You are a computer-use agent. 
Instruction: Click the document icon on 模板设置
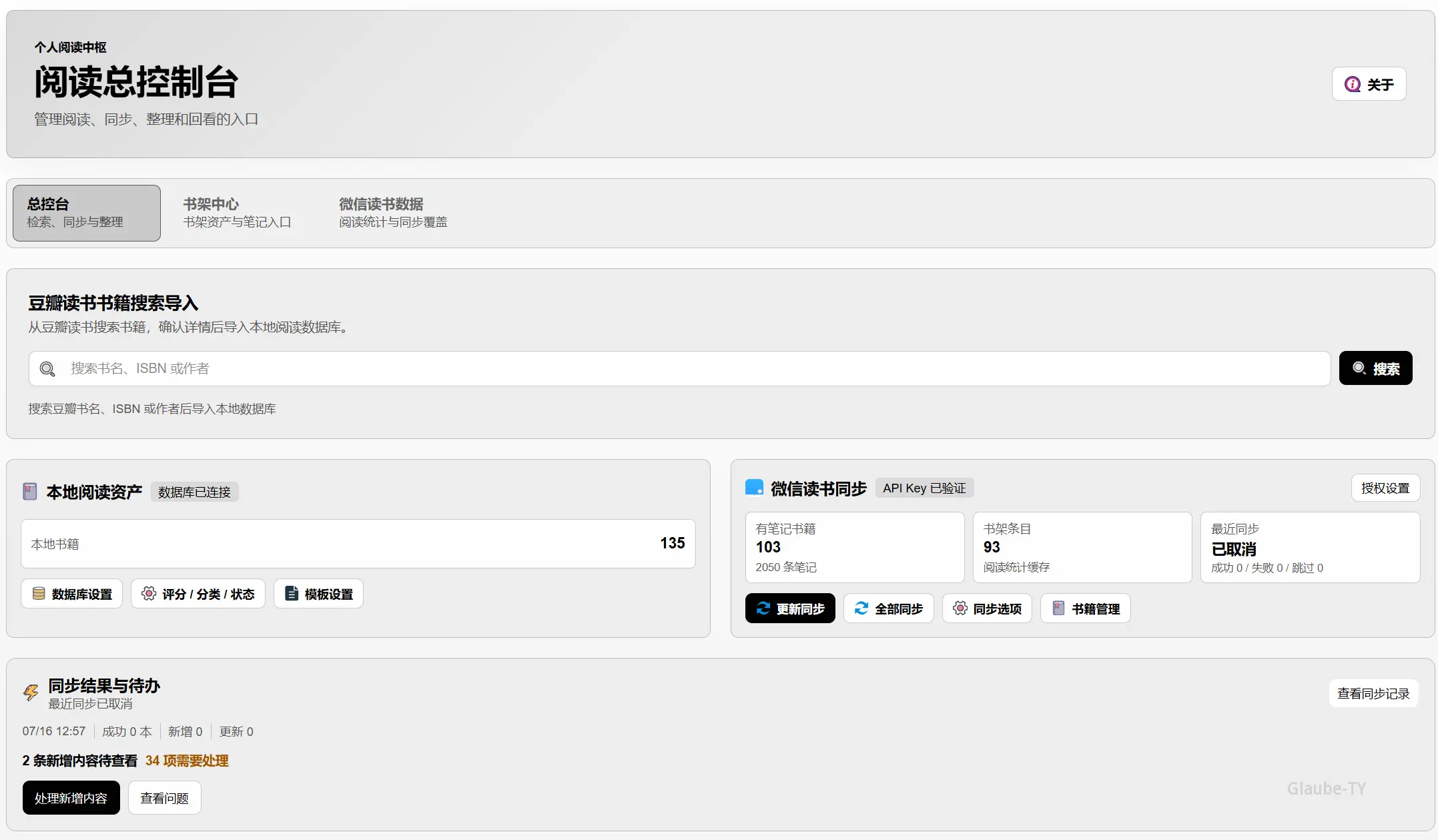pos(292,594)
